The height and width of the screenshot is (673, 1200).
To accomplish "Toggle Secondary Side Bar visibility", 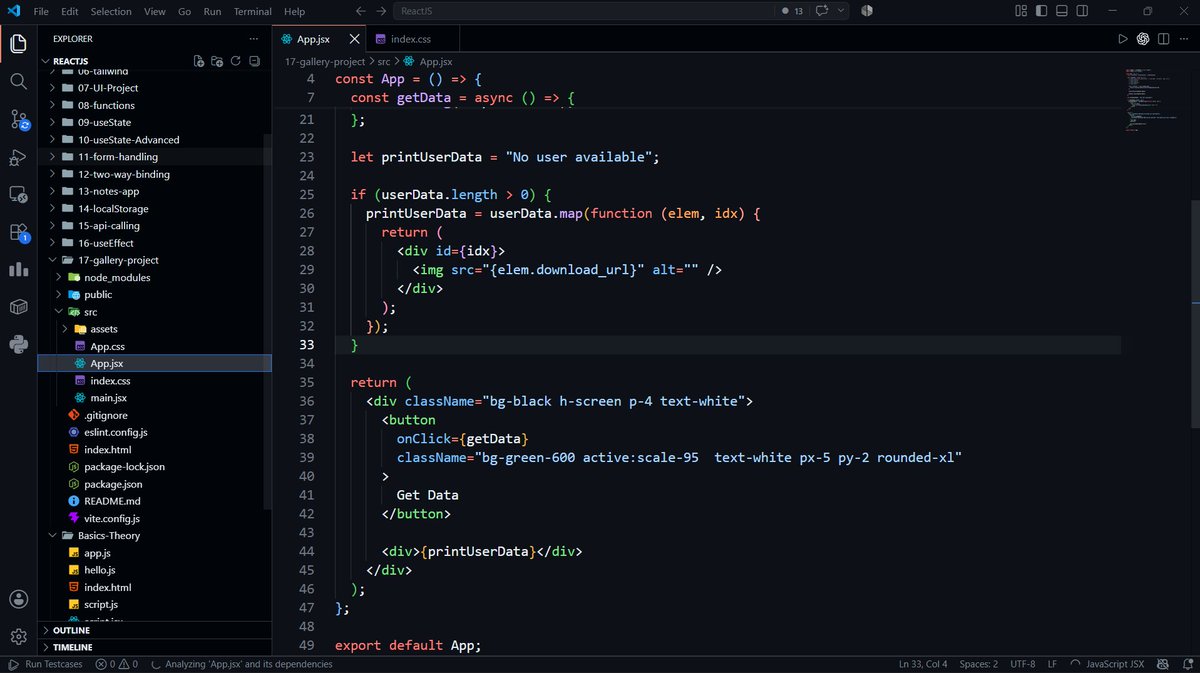I will coord(1080,11).
